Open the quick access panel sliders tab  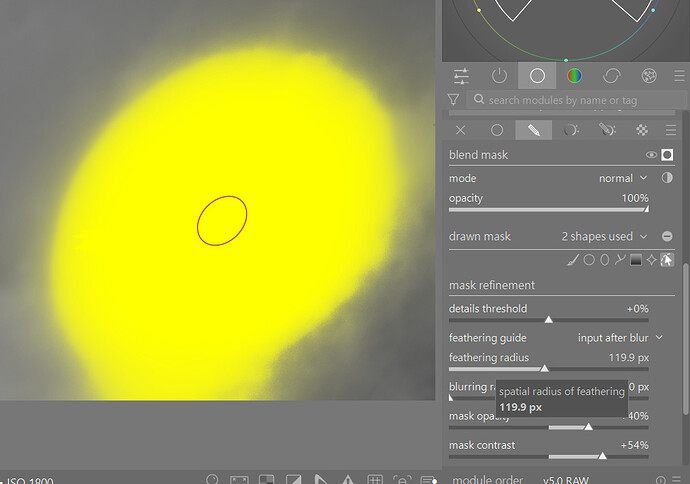pyautogui.click(x=461, y=76)
